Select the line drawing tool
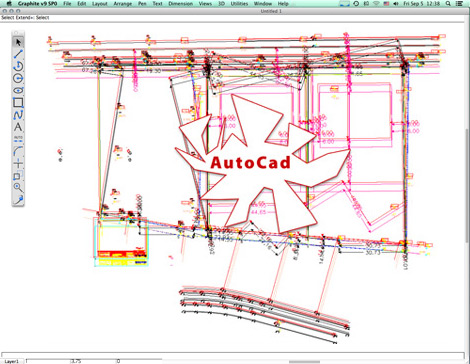The height and width of the screenshot is (364, 470). coord(18,54)
